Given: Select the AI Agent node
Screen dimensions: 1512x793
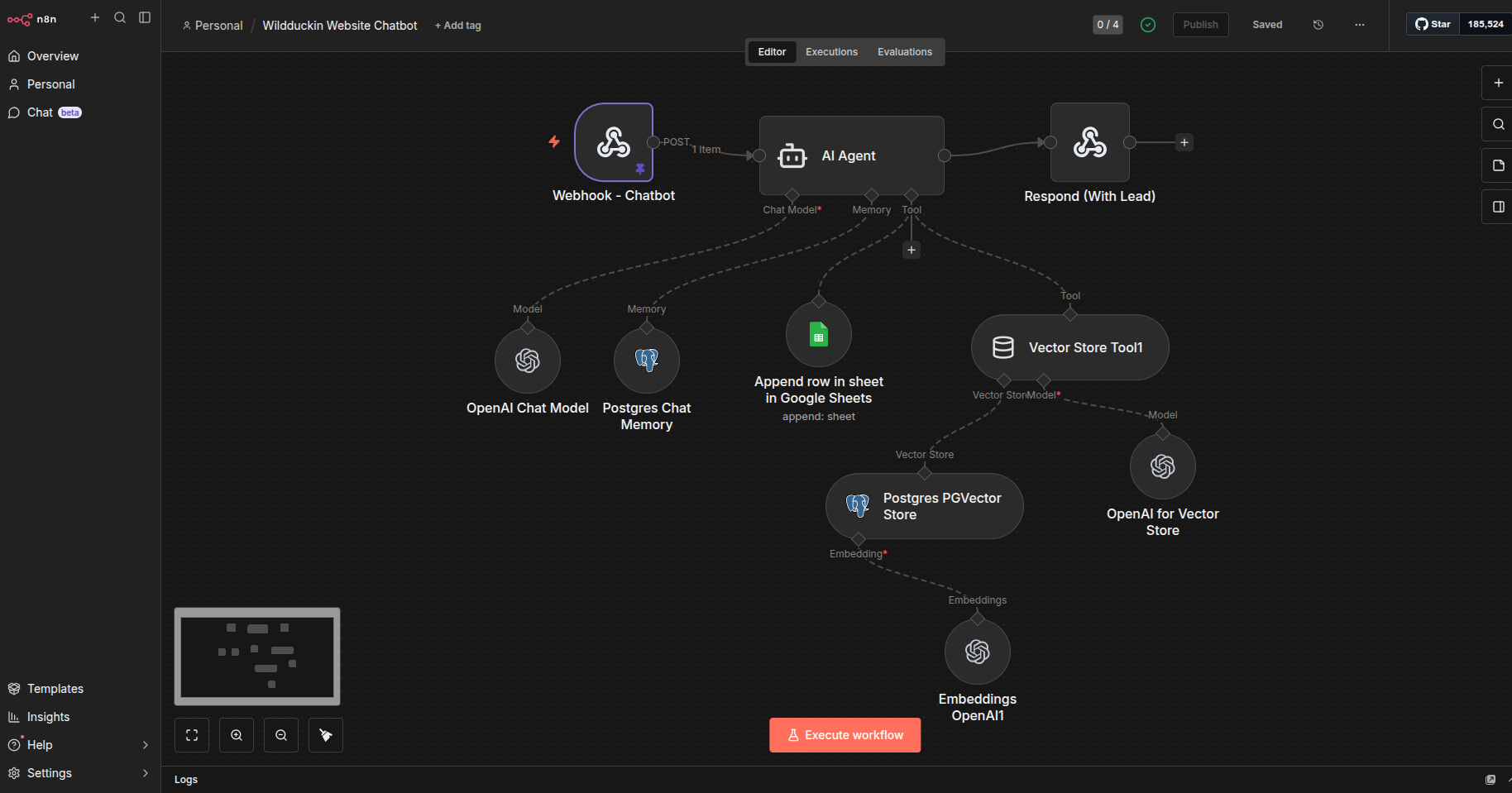Looking at the screenshot, I should (x=851, y=155).
